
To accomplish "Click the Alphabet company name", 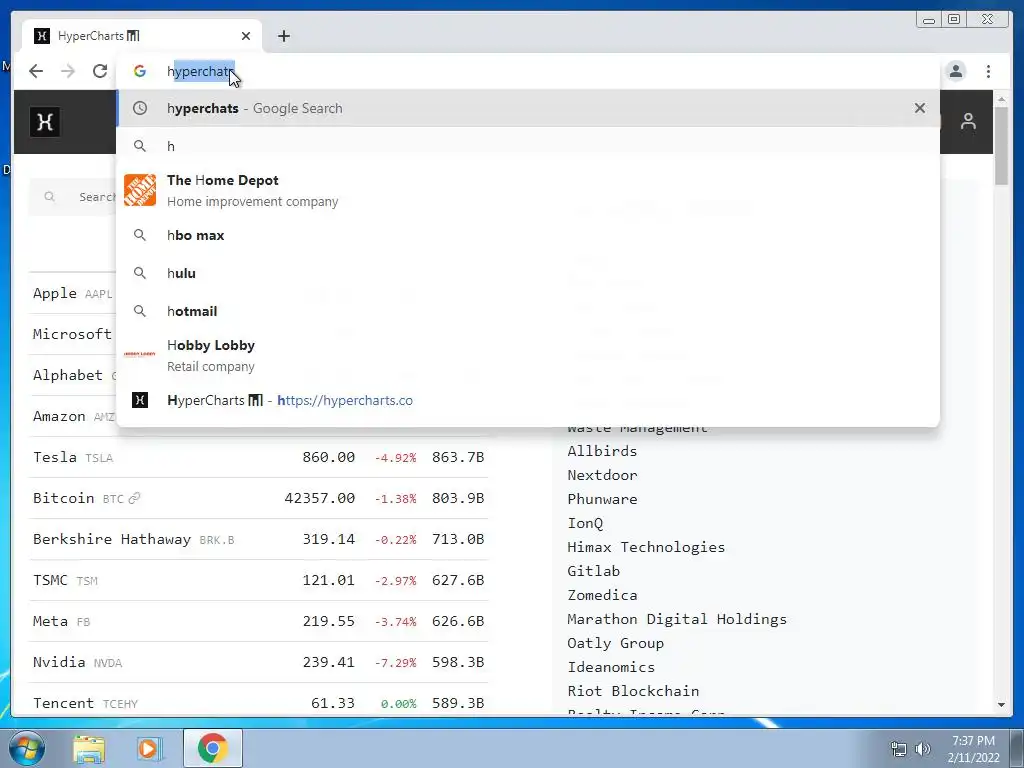I will (68, 376).
